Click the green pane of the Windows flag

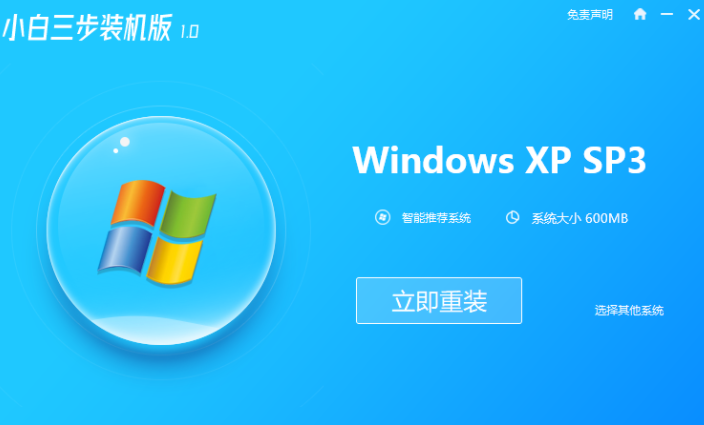pos(187,214)
